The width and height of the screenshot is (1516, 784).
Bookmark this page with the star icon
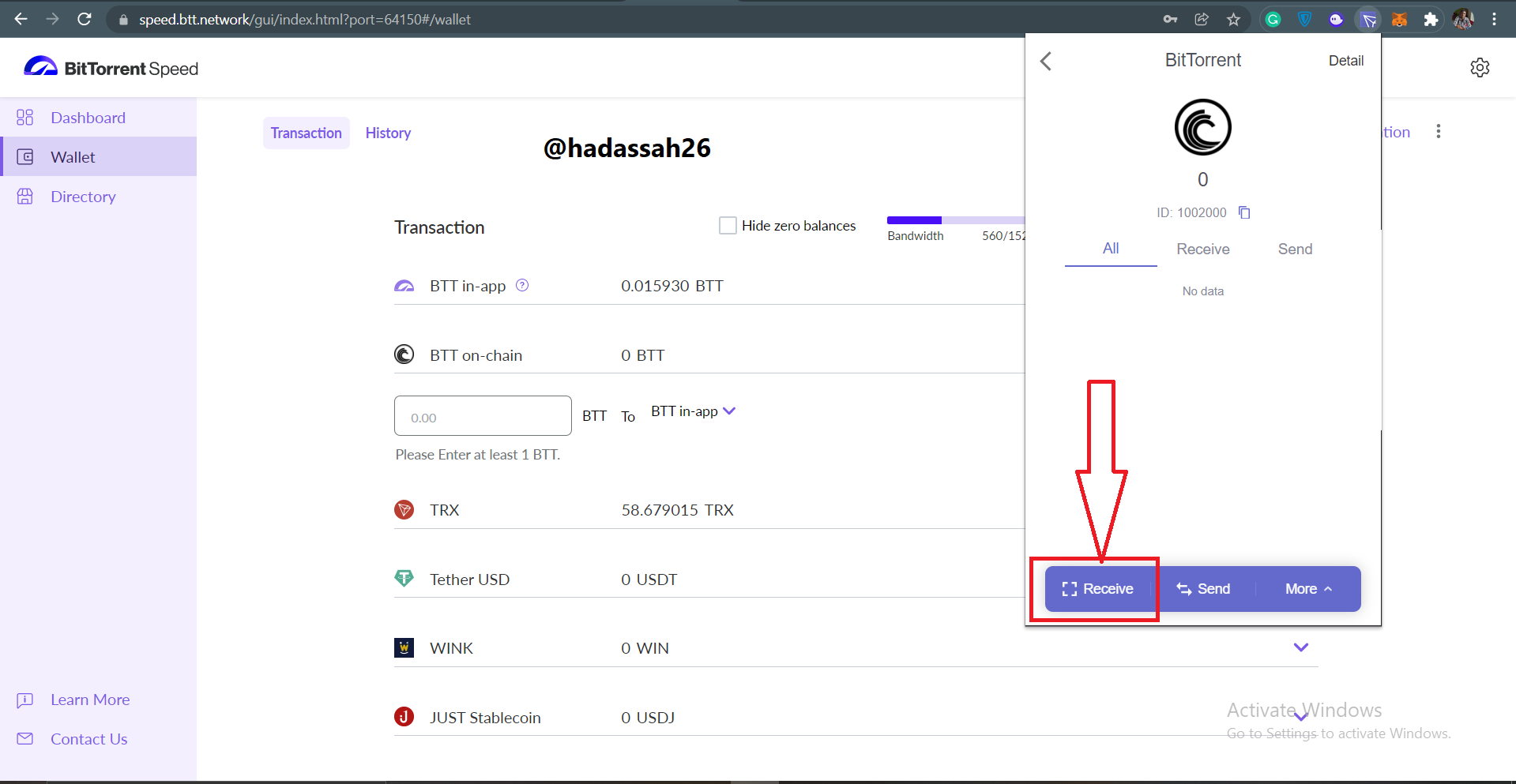[x=1233, y=19]
